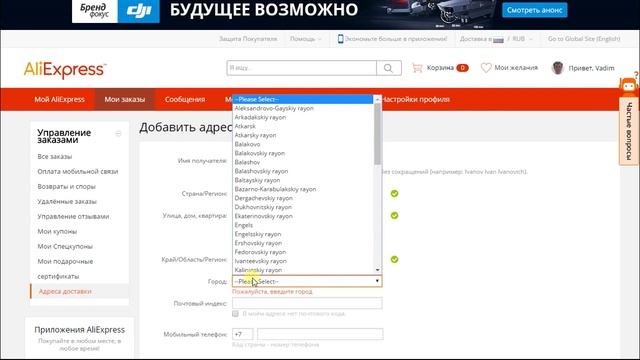
Task: Click city list scroll-down arrow
Action: click(x=377, y=270)
